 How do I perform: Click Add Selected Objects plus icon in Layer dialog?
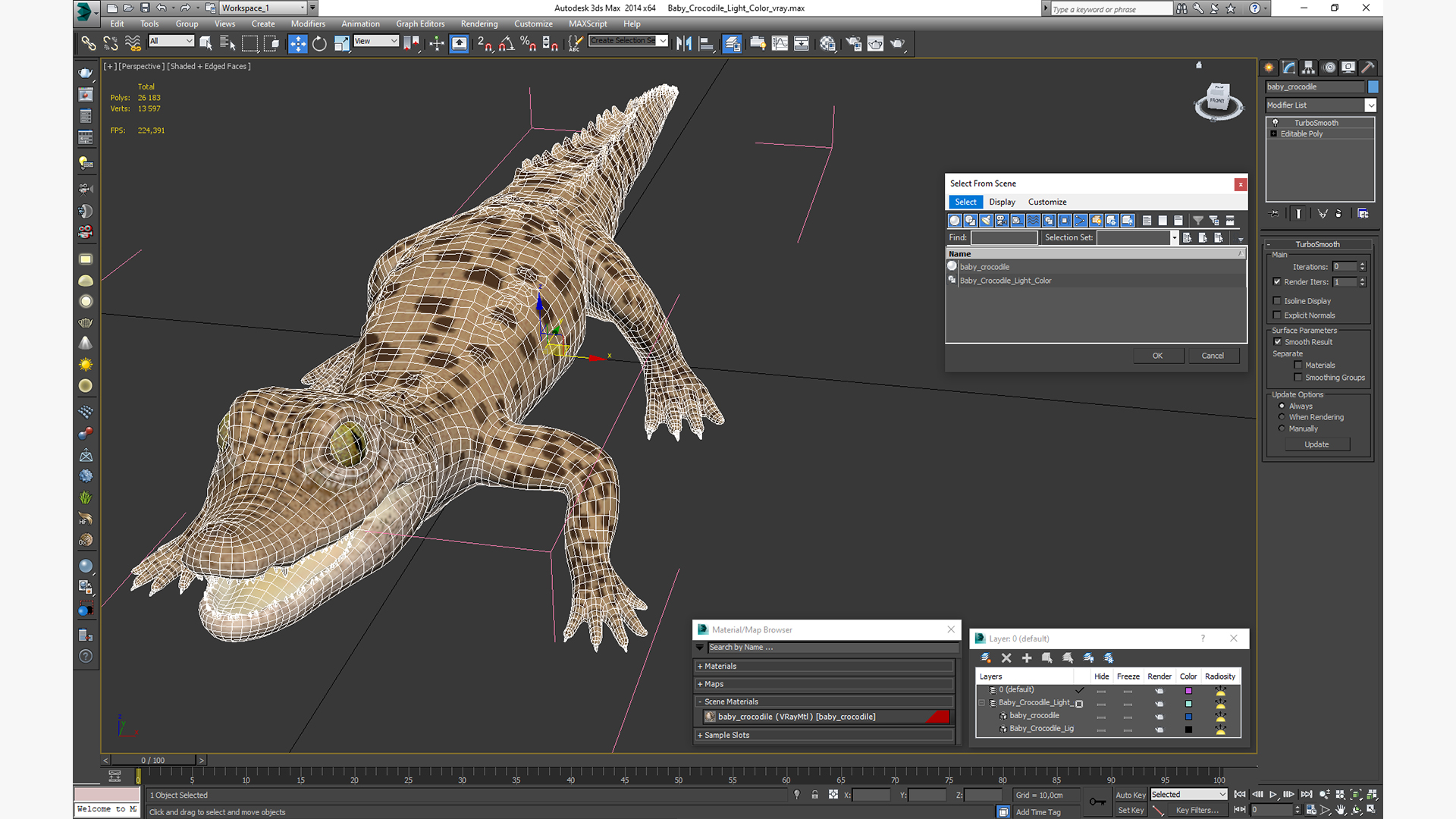click(x=1027, y=658)
